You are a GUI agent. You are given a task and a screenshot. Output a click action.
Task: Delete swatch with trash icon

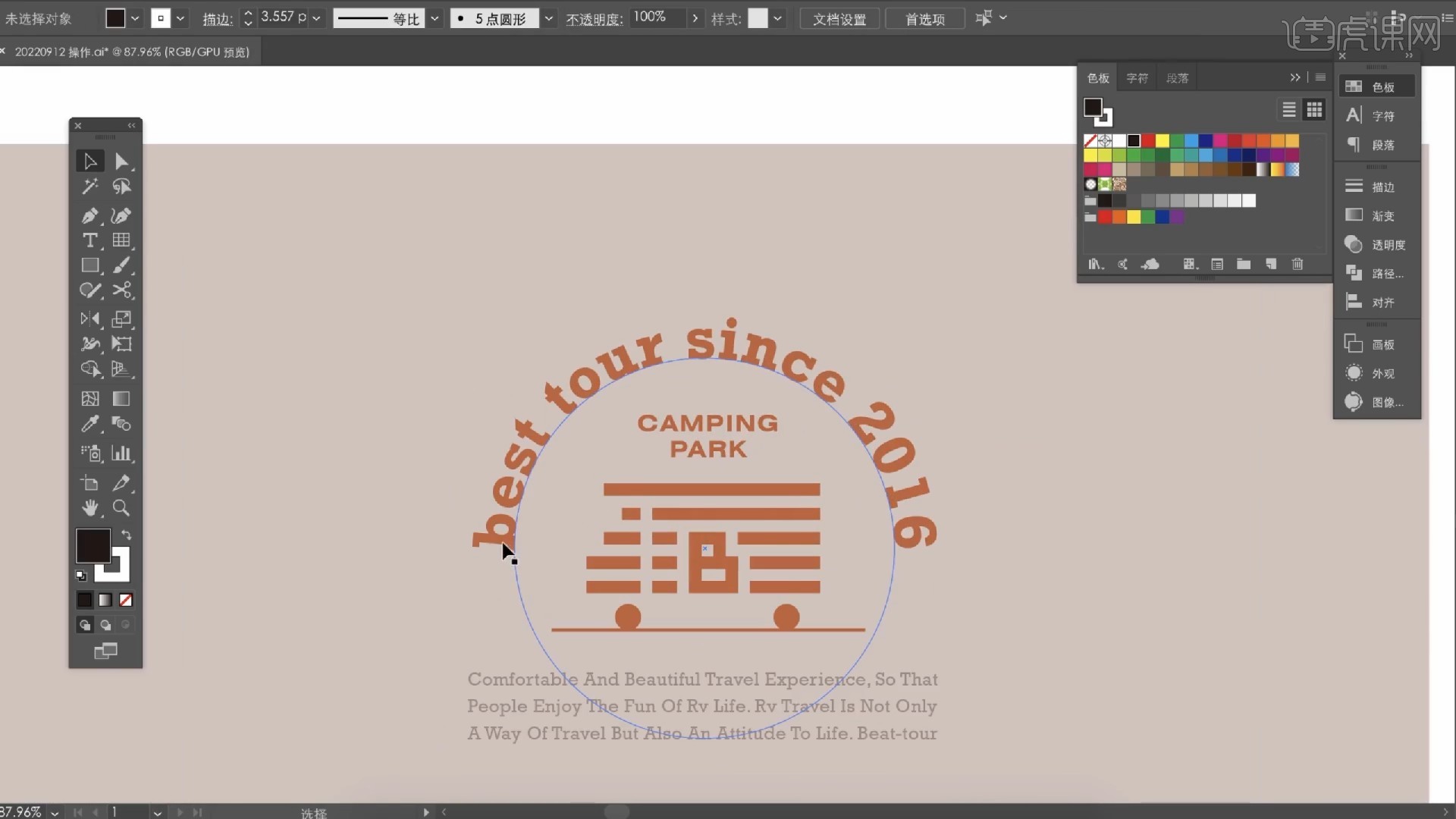pyautogui.click(x=1298, y=264)
